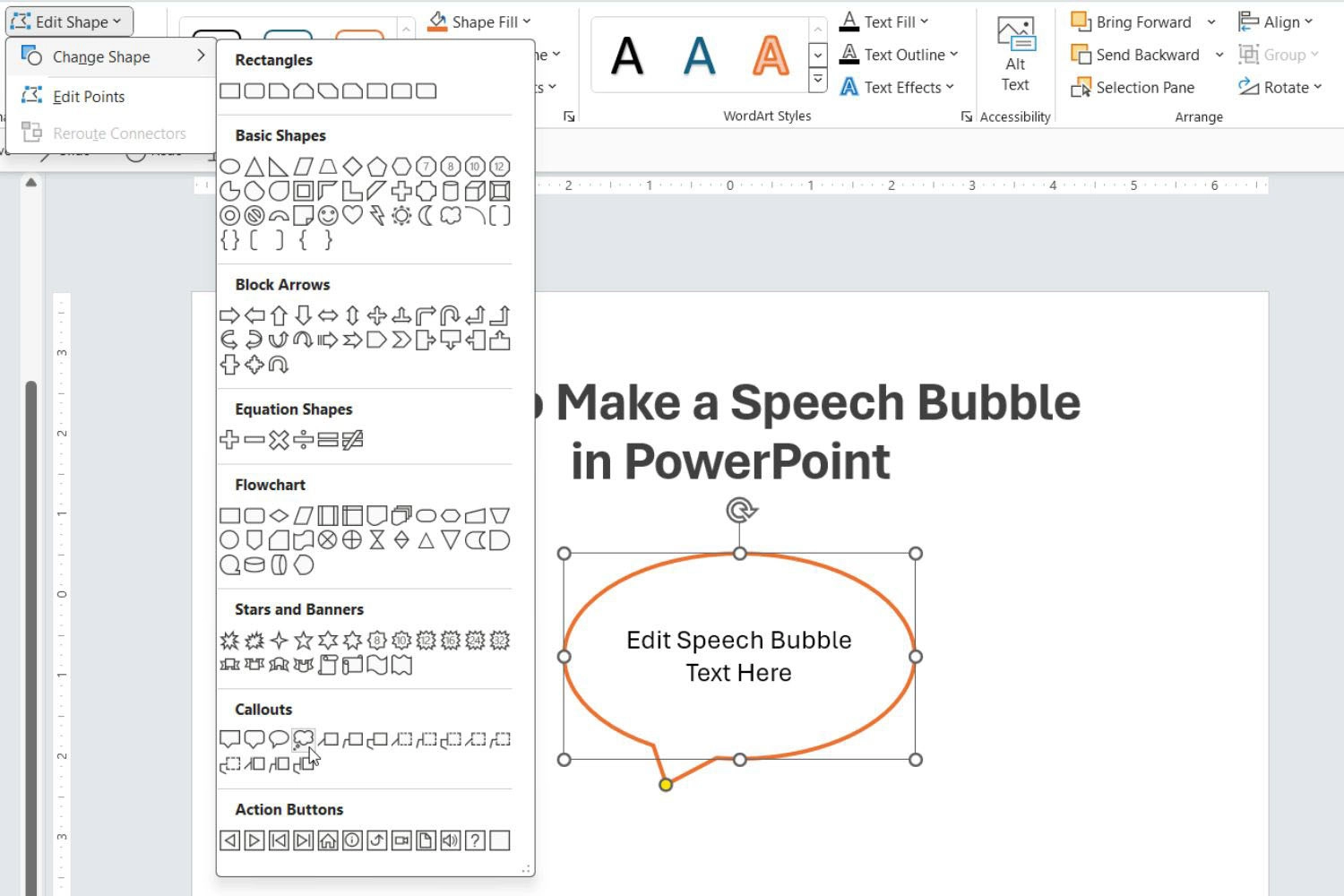Select the Help question mark action button
The height and width of the screenshot is (896, 1344).
click(x=475, y=840)
